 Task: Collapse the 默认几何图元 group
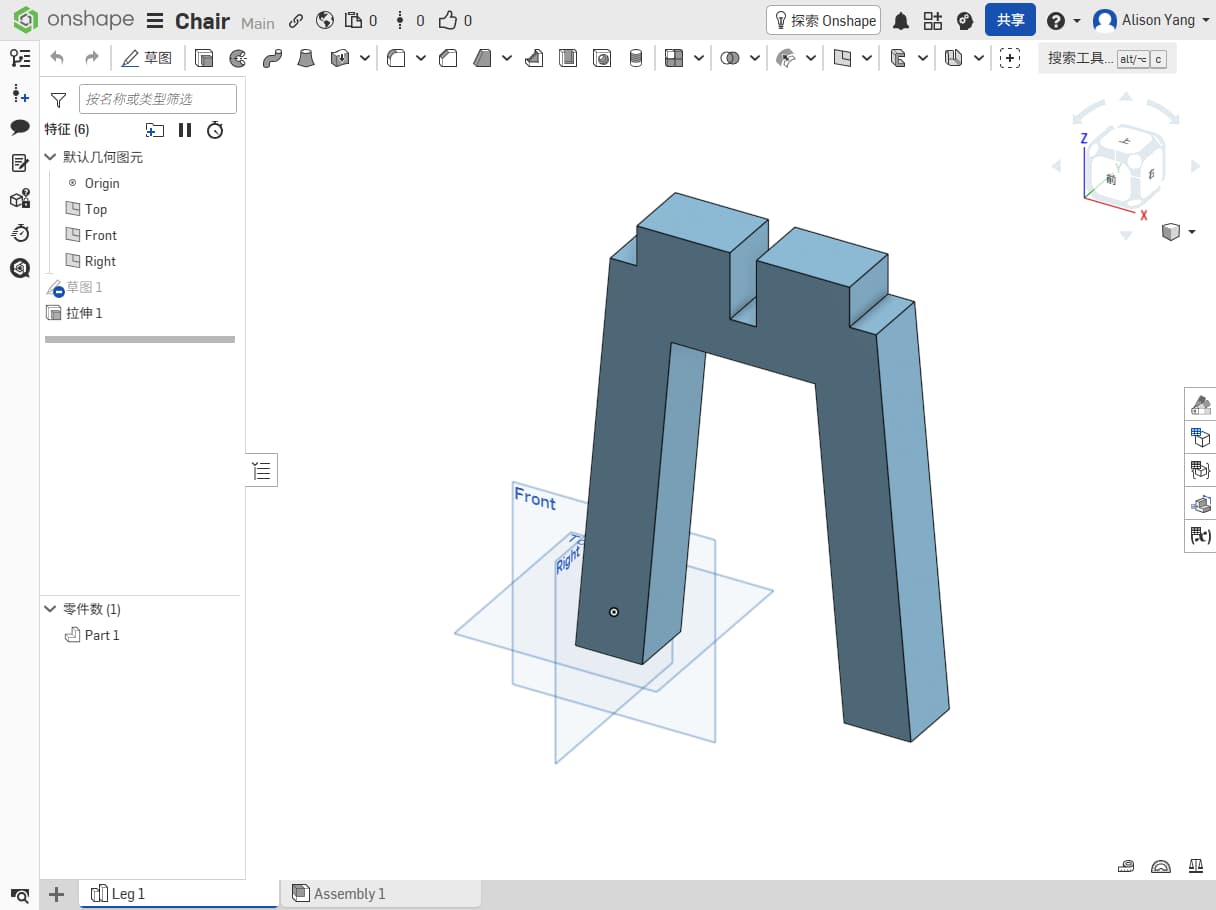pos(50,157)
